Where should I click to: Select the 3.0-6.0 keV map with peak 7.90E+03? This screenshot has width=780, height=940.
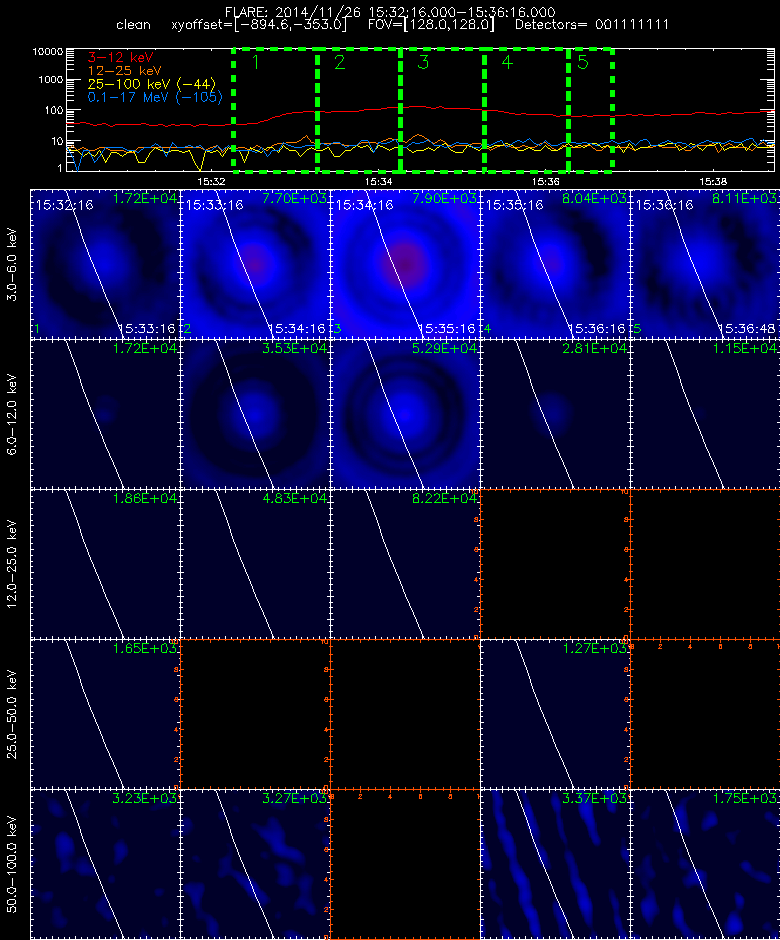click(x=405, y=264)
